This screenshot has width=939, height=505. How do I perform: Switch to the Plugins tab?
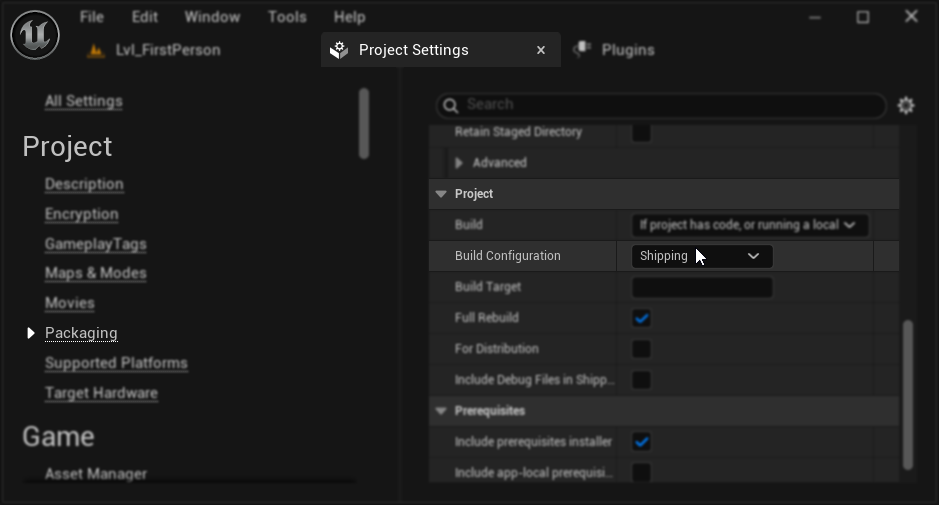point(627,50)
